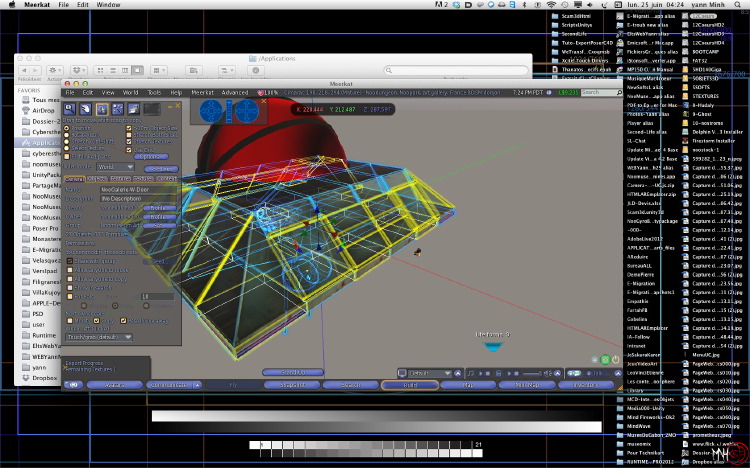Adjust the media volume slider
The image size is (750, 468).
pyautogui.click(x=531, y=373)
